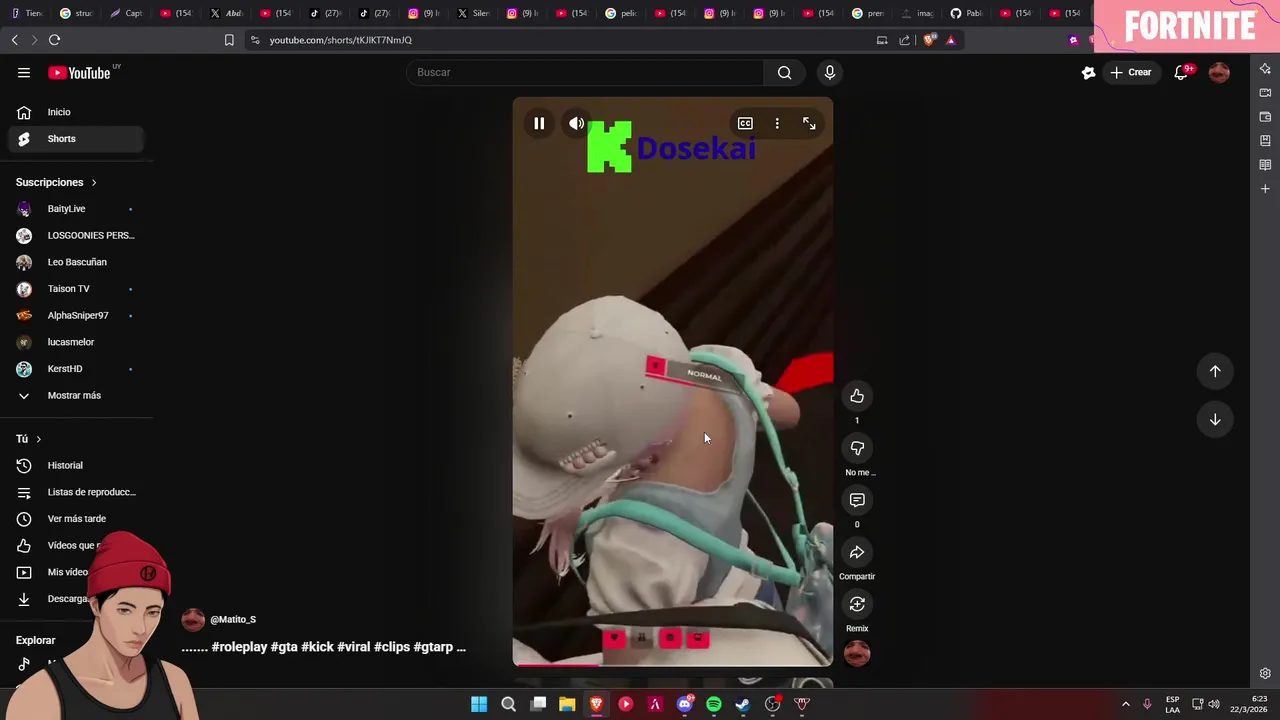
Task: Open the comments panel of the Short
Action: [857, 500]
